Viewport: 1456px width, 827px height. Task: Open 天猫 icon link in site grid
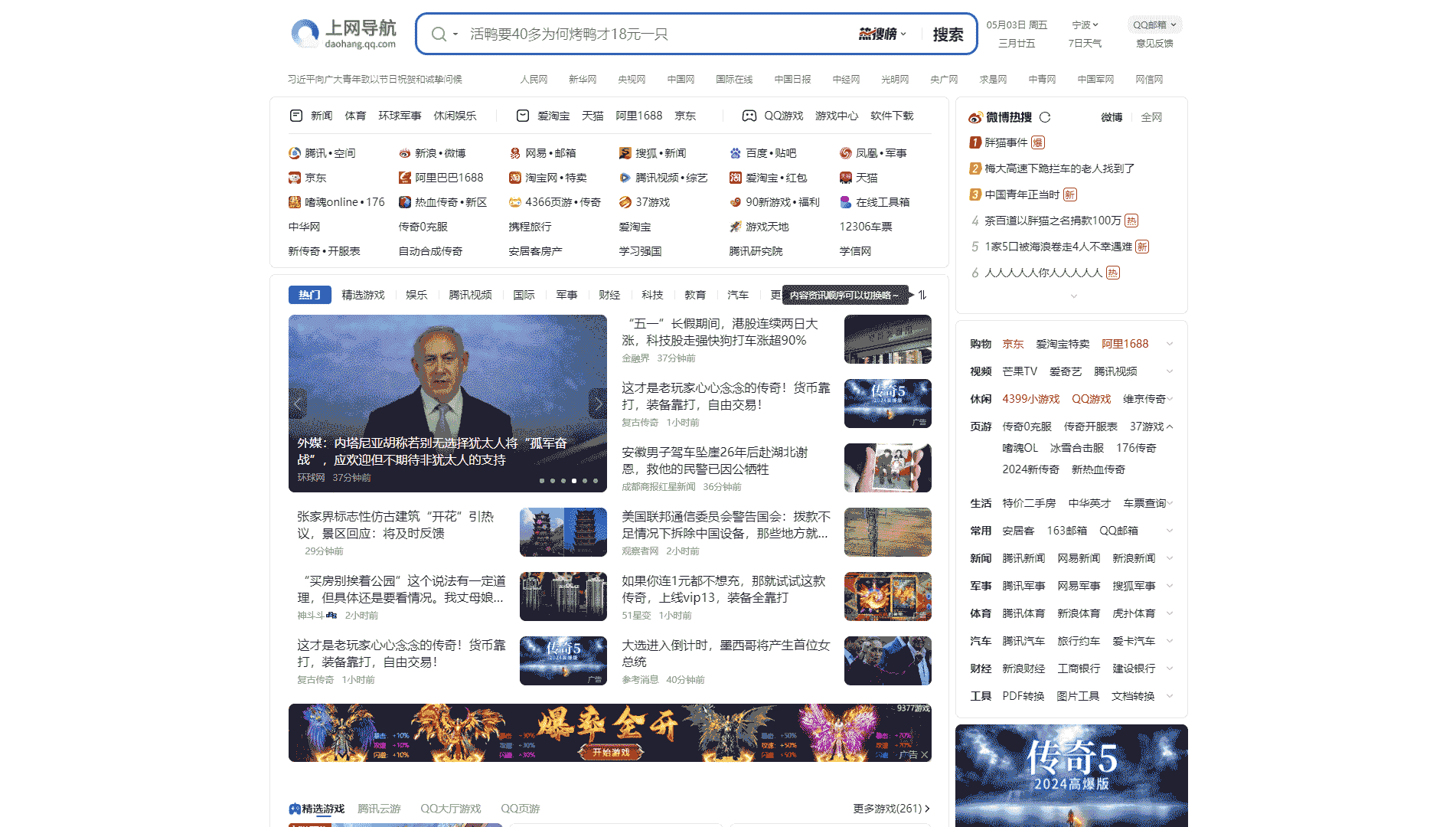[846, 178]
